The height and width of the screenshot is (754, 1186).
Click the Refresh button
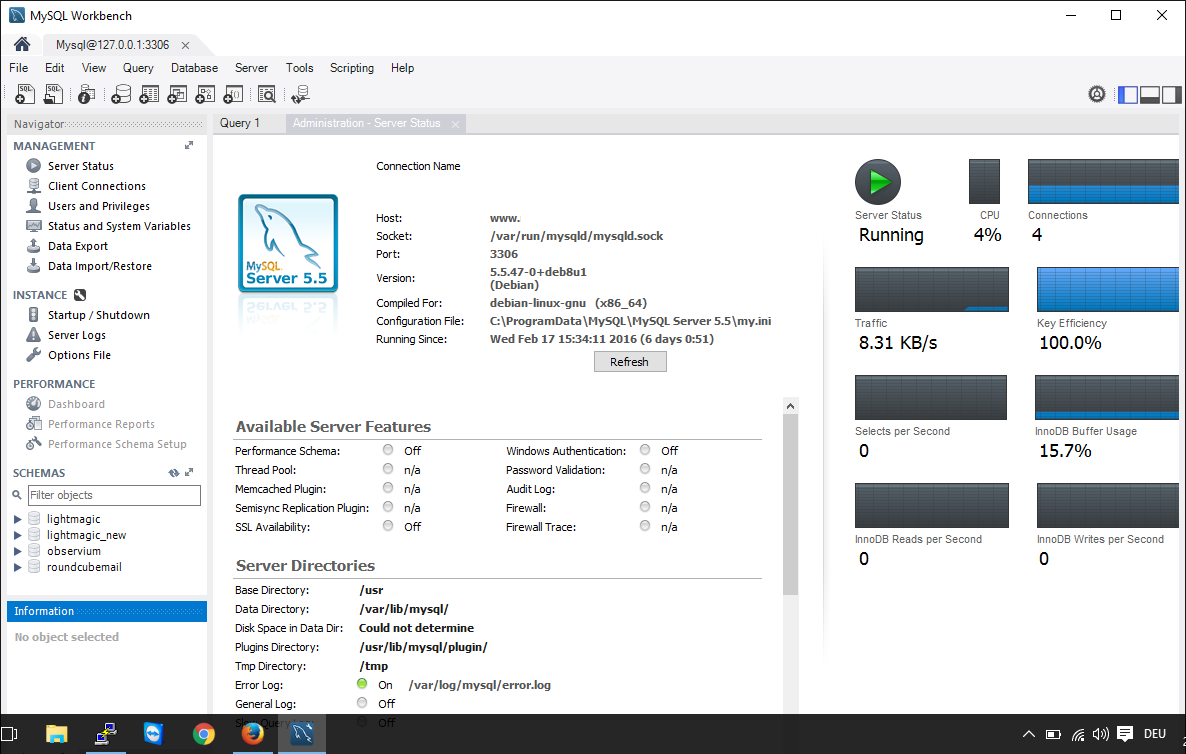(630, 362)
